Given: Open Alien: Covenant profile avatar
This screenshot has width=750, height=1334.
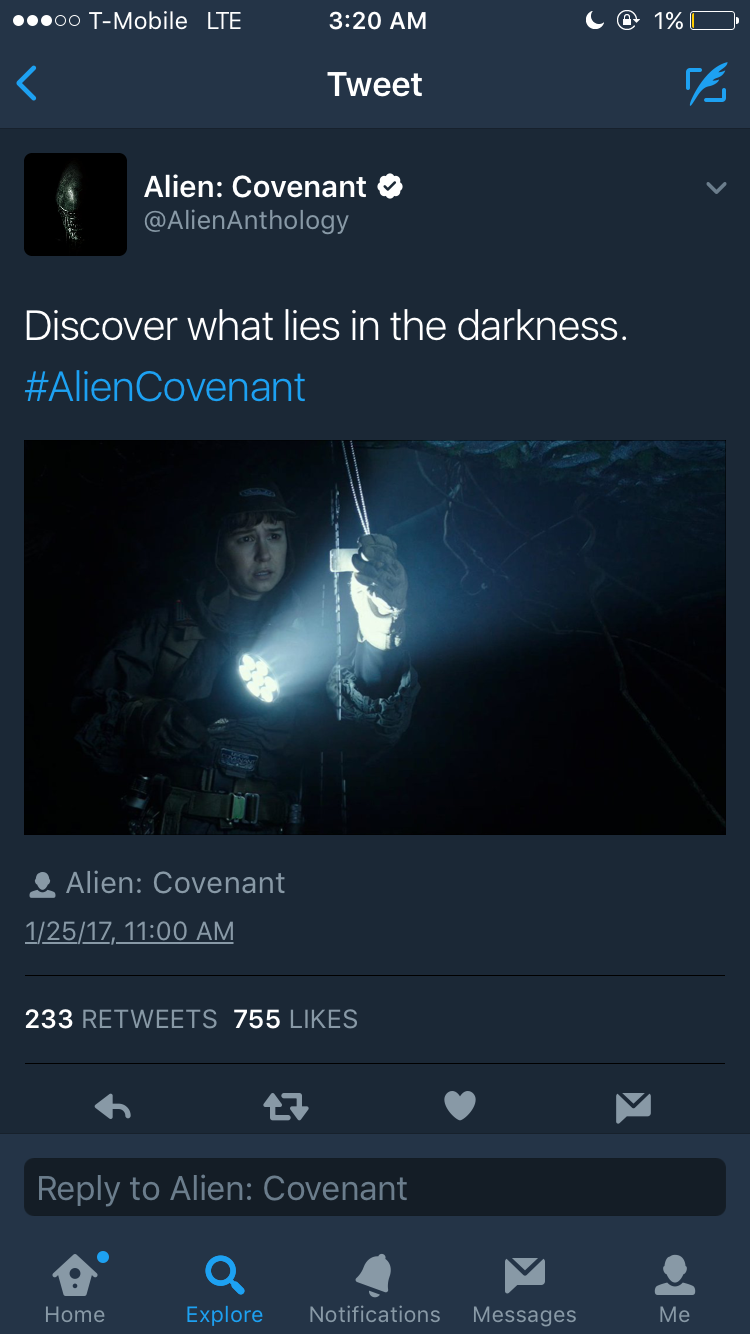Looking at the screenshot, I should pos(75,204).
